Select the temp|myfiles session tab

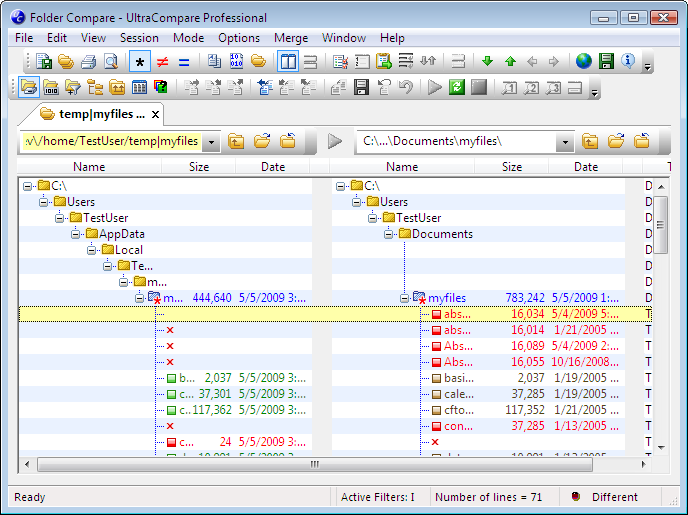(93, 114)
